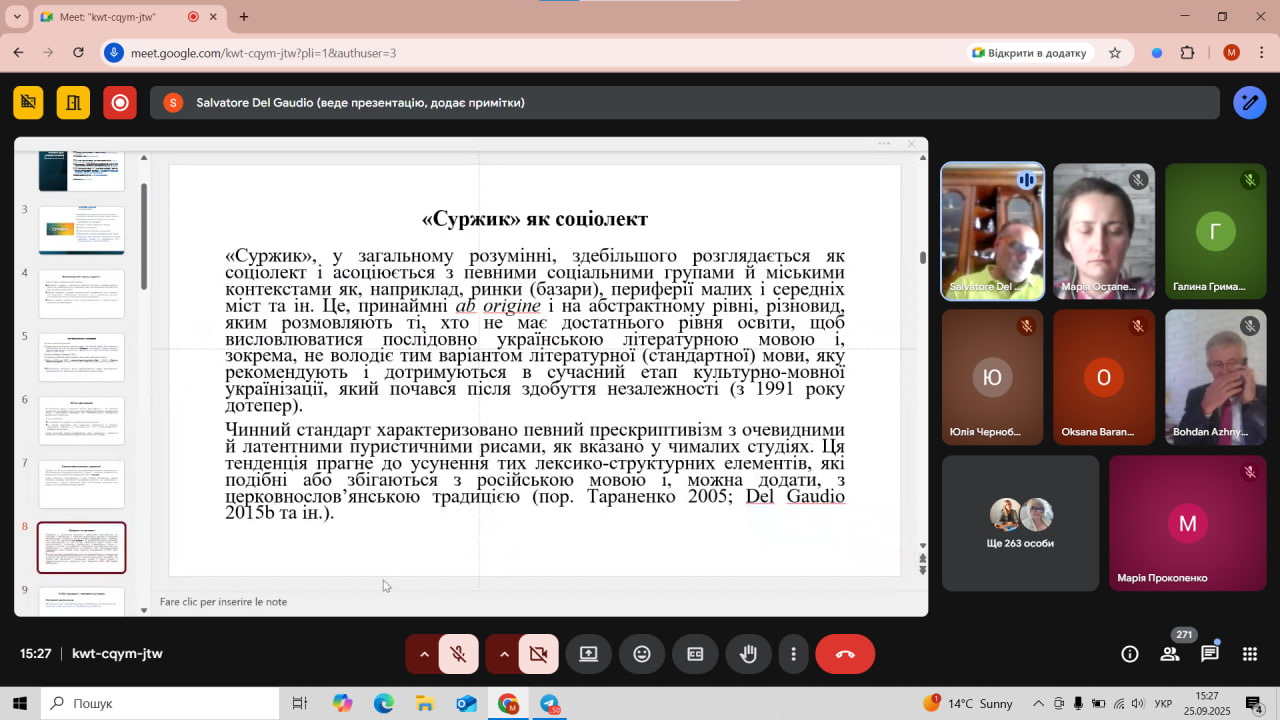This screenshot has width=1280, height=720.
Task: Turn on closed captions
Action: [694, 654]
